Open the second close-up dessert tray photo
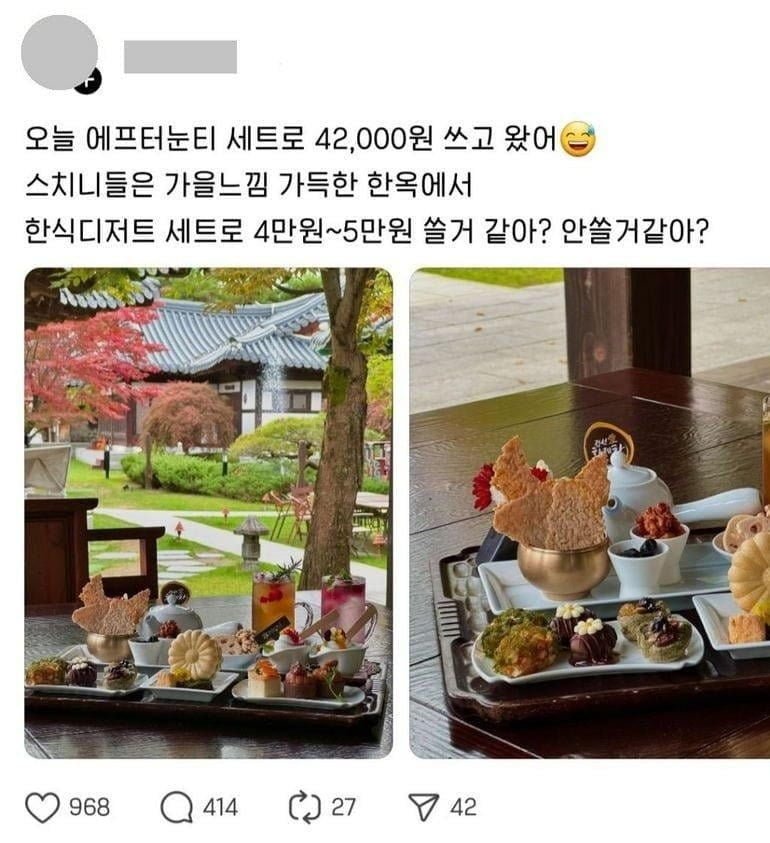This screenshot has height=843, width=770. [x=590, y=513]
